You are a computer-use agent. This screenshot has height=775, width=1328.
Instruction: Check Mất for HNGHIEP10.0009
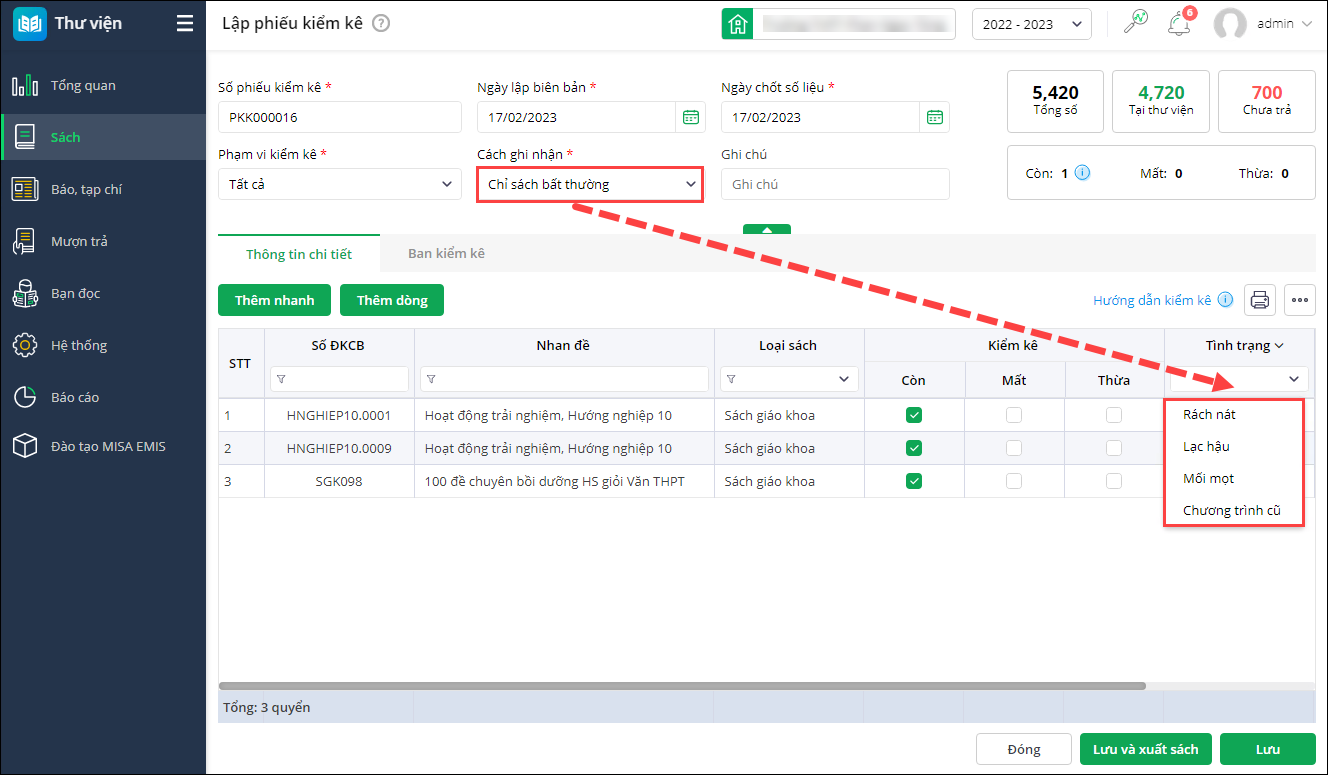[1014, 448]
